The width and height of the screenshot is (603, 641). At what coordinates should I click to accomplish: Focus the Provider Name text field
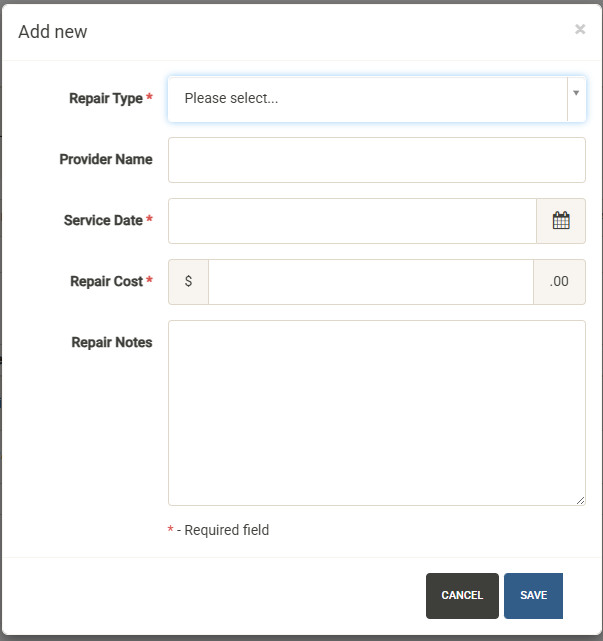(x=376, y=160)
